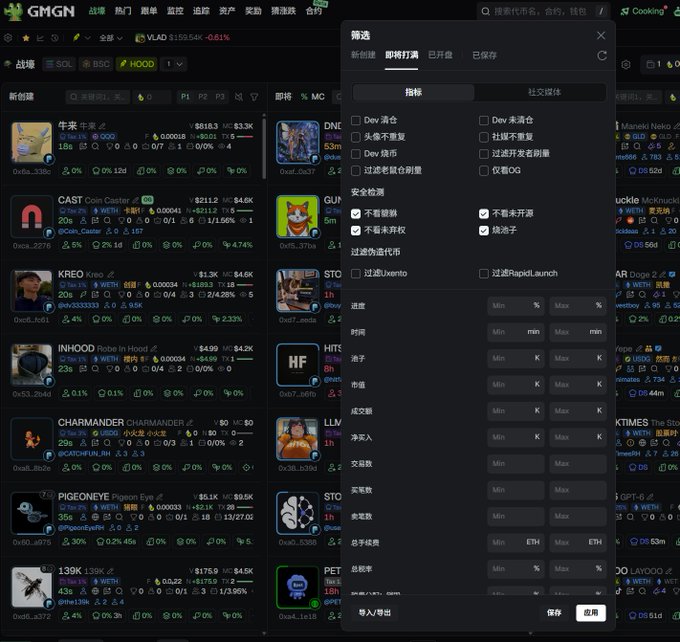This screenshot has width=680, height=642.
Task: Select the 指标 segment tab
Action: tap(413, 92)
